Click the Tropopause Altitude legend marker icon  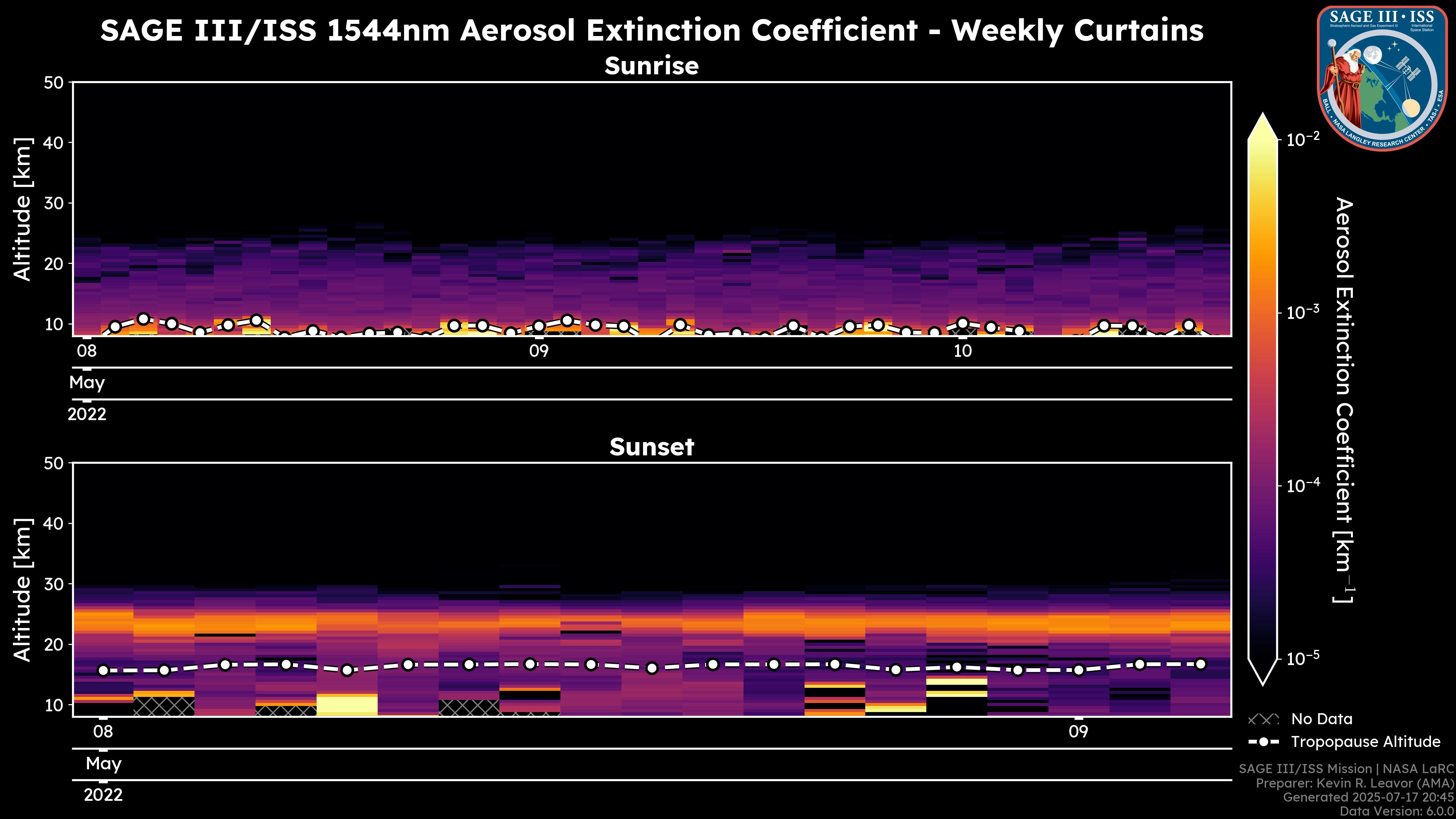(1263, 742)
